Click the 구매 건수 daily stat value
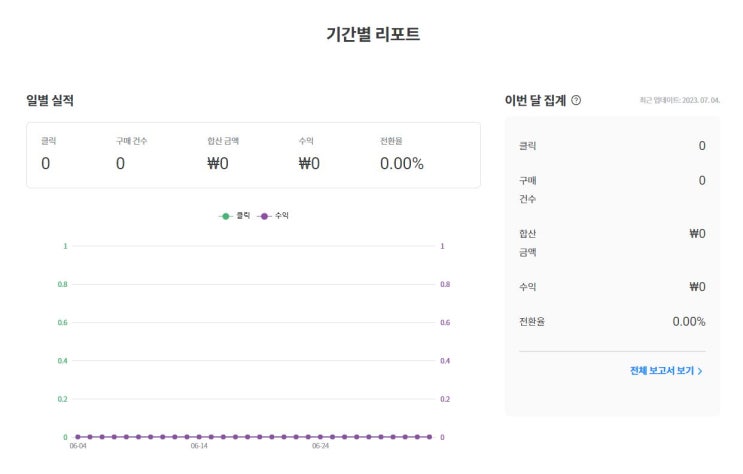743x474 pixels. [120, 163]
